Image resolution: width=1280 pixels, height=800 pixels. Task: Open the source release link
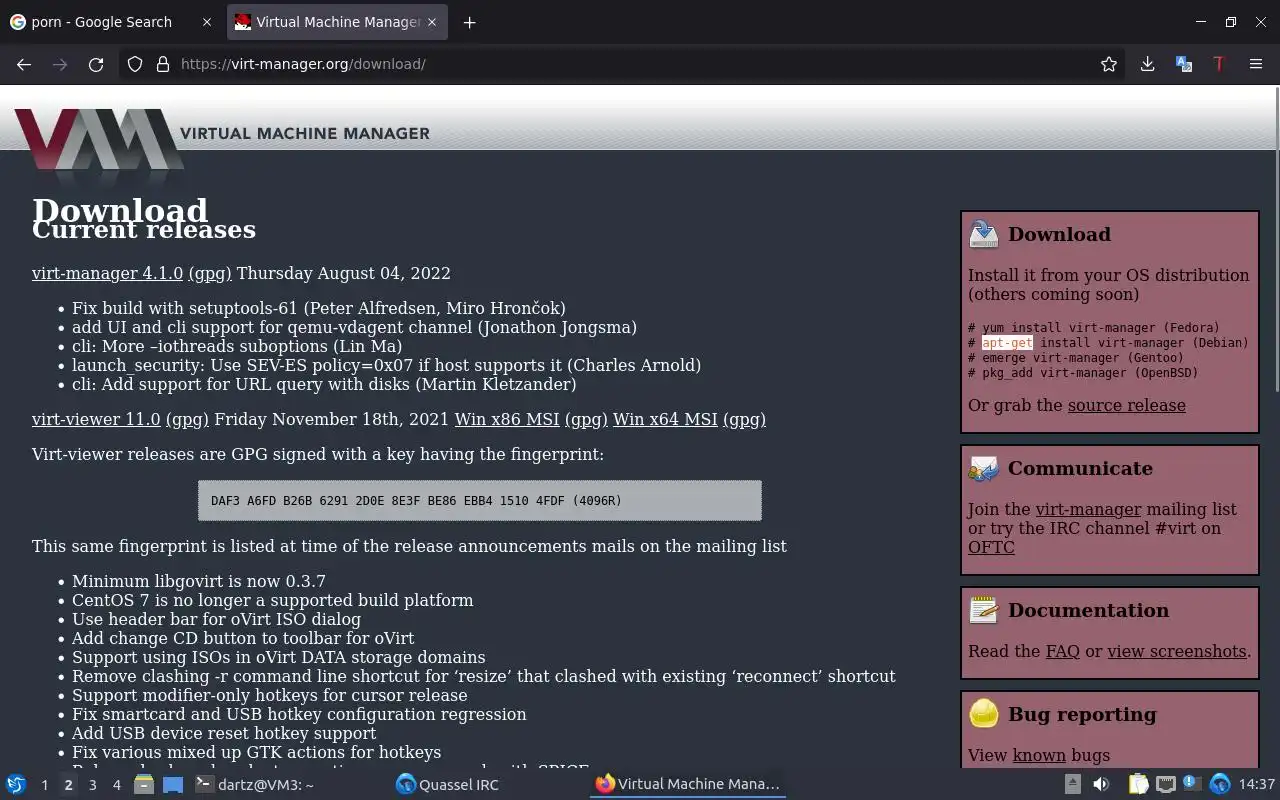click(x=1127, y=405)
